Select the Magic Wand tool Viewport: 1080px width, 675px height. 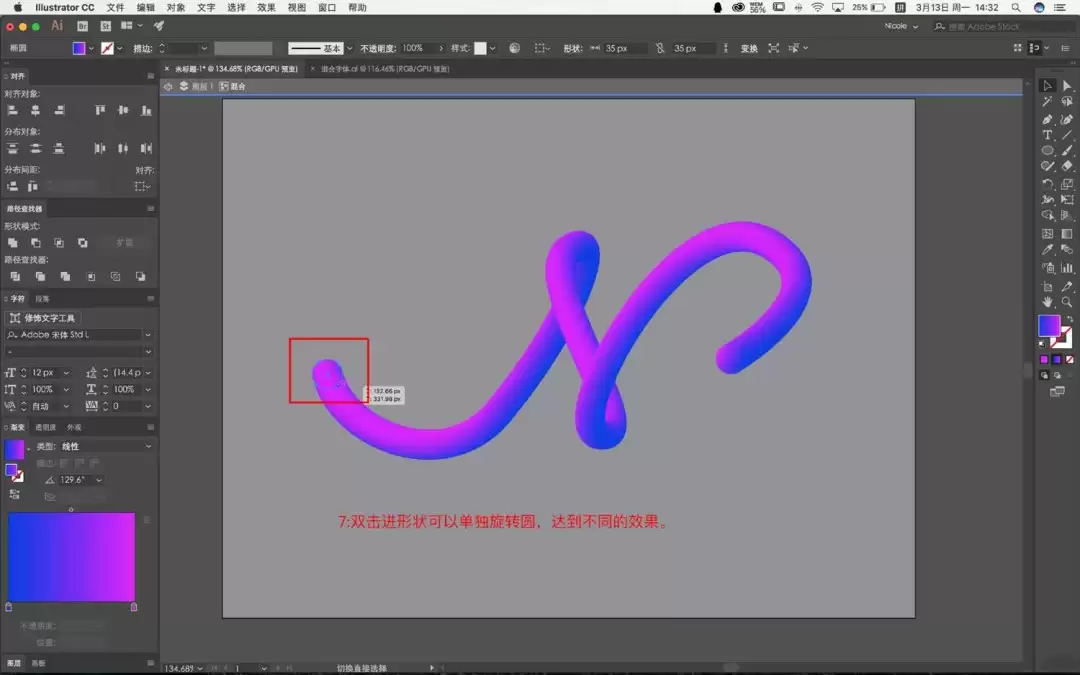tap(1047, 102)
